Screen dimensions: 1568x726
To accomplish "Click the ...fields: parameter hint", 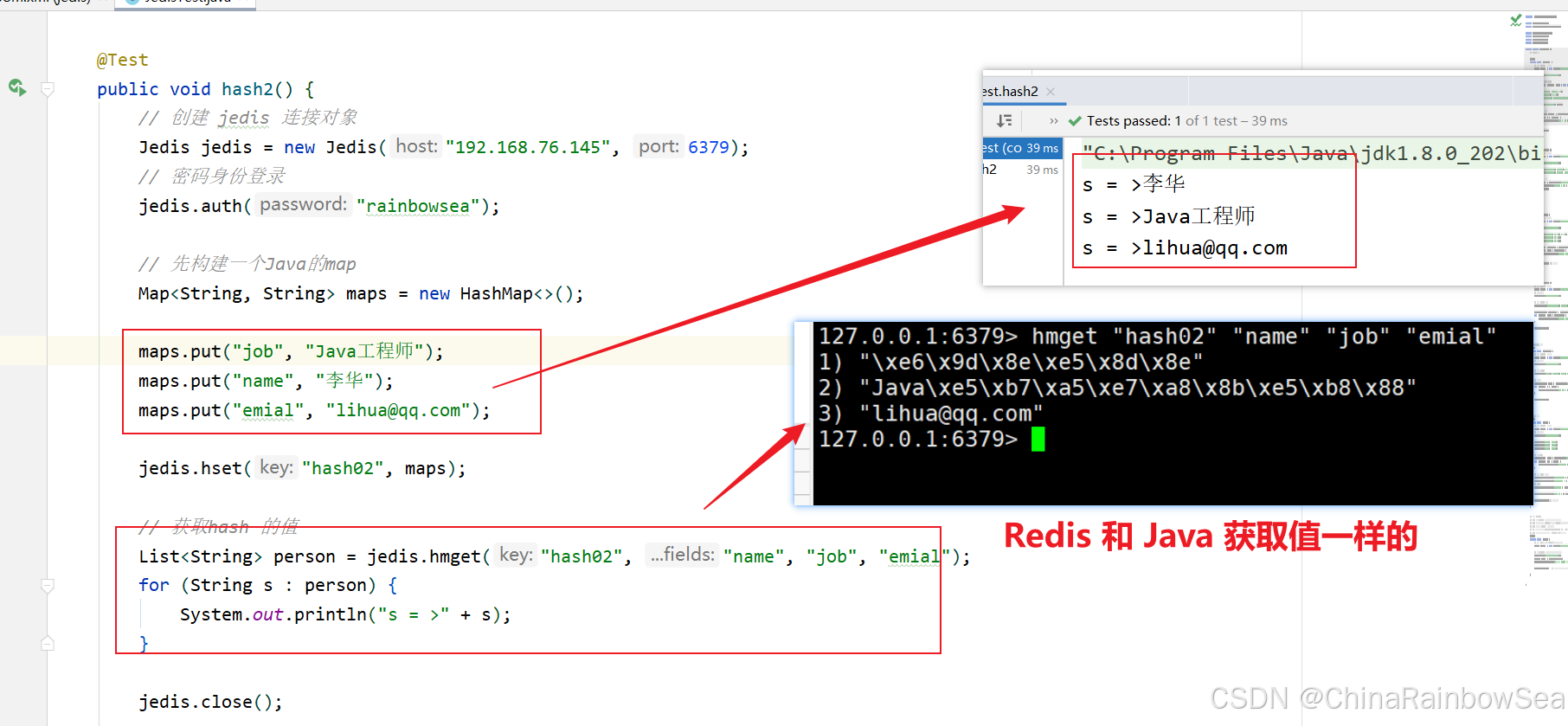I will (683, 555).
